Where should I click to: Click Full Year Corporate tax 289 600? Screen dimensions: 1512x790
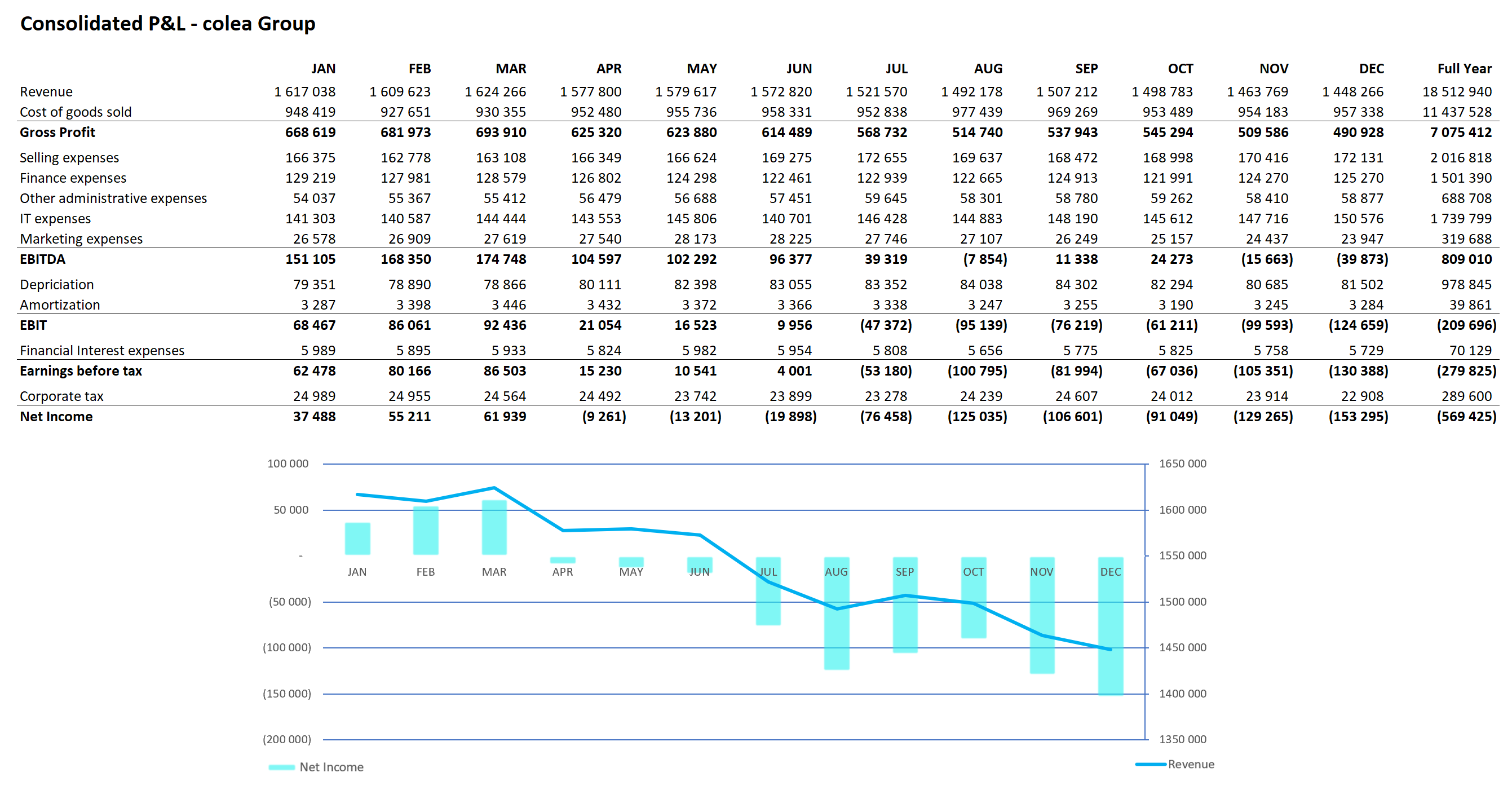tap(1466, 396)
